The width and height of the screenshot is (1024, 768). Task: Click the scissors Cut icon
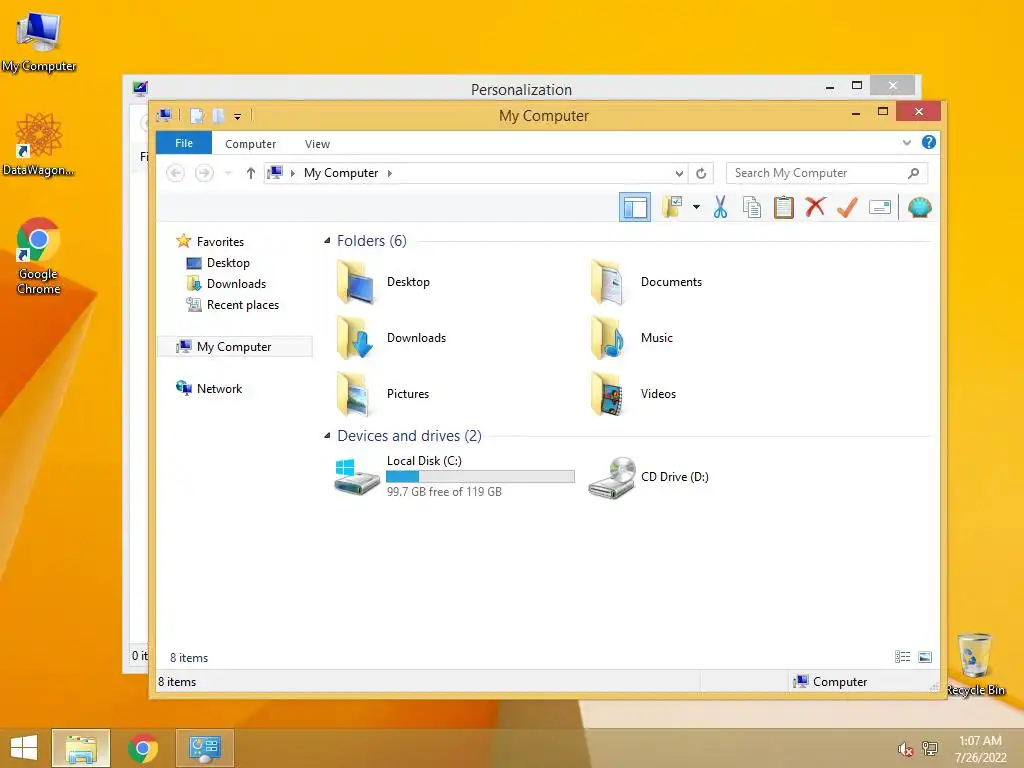pyautogui.click(x=720, y=207)
